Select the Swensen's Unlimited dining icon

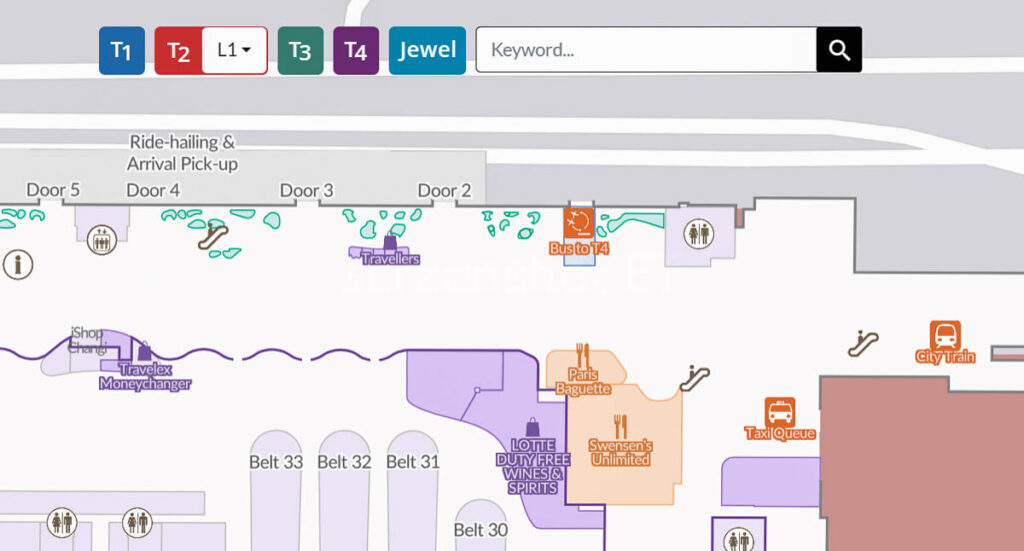[620, 426]
